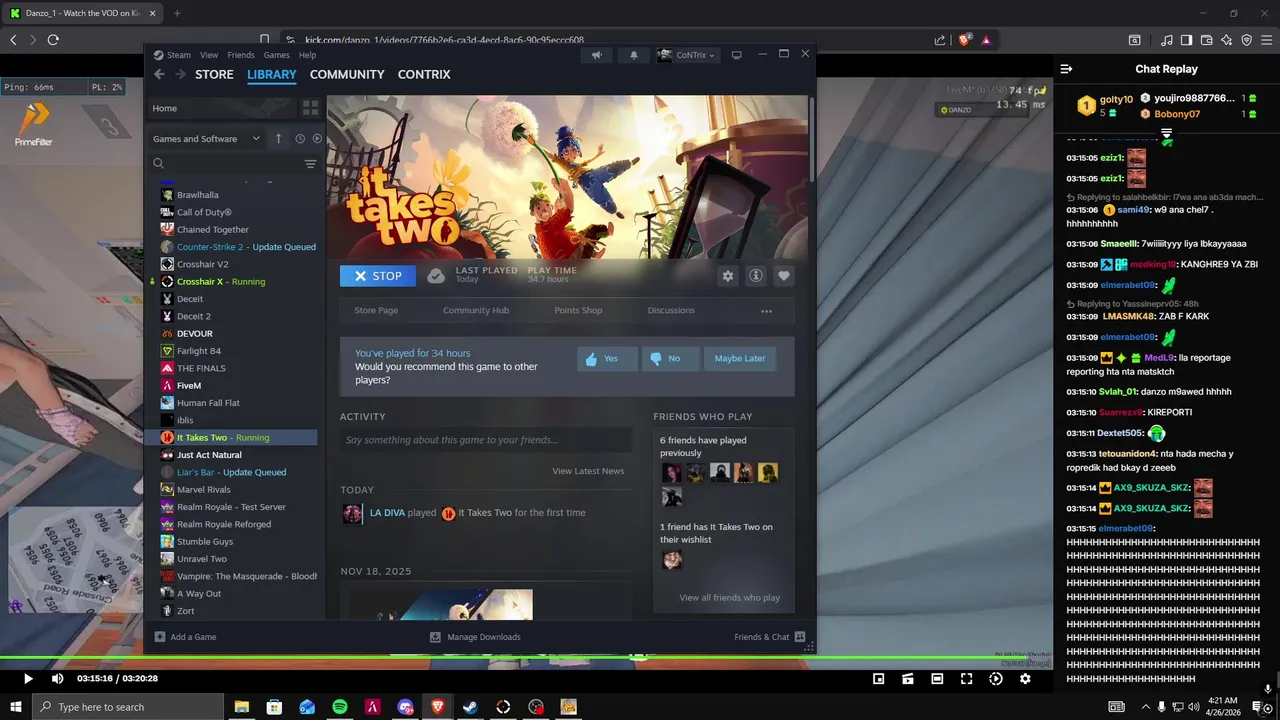
Task: Mute the Kick video volume
Action: [x=57, y=679]
